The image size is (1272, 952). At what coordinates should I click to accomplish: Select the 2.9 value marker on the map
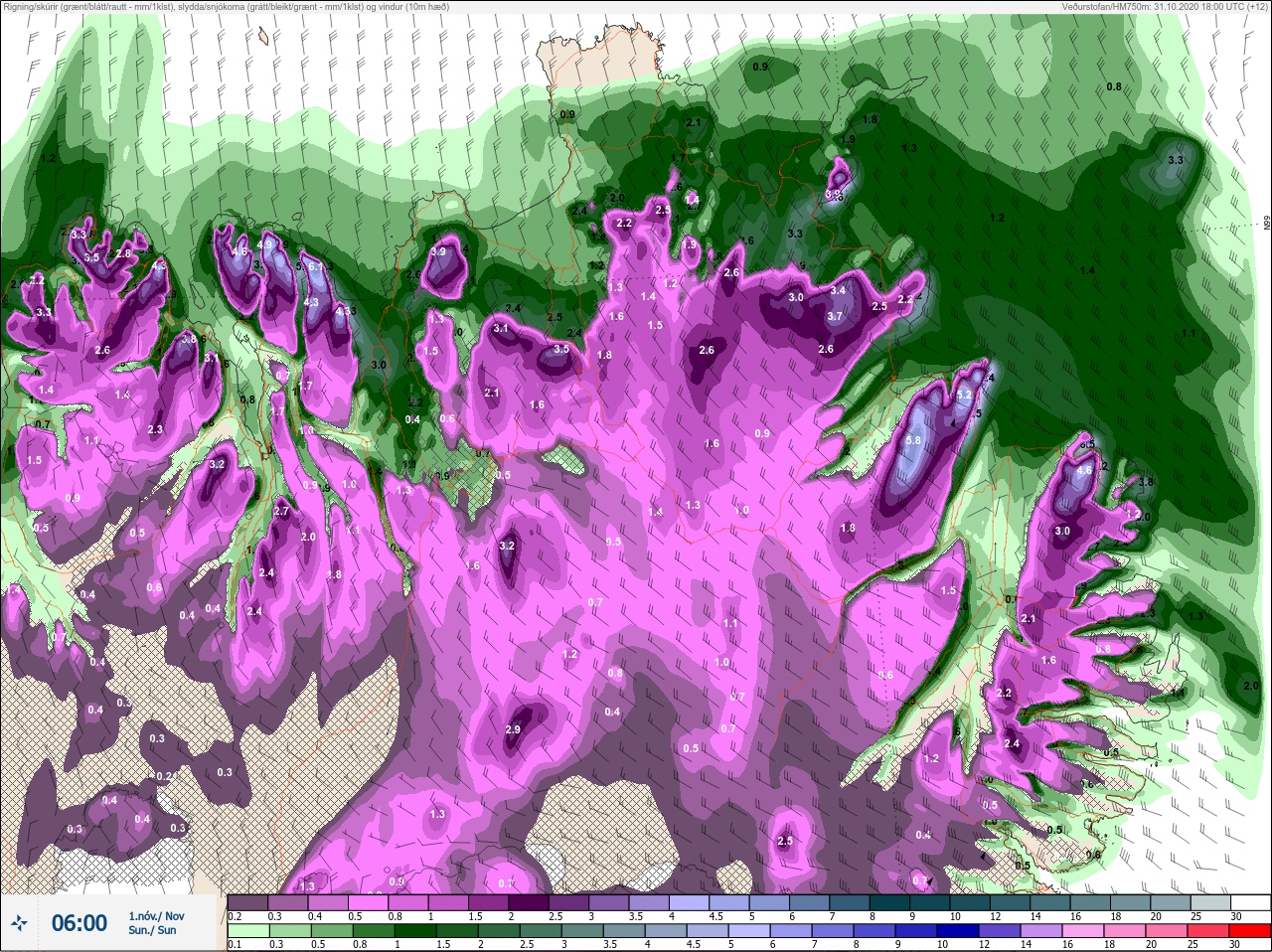[x=513, y=730]
